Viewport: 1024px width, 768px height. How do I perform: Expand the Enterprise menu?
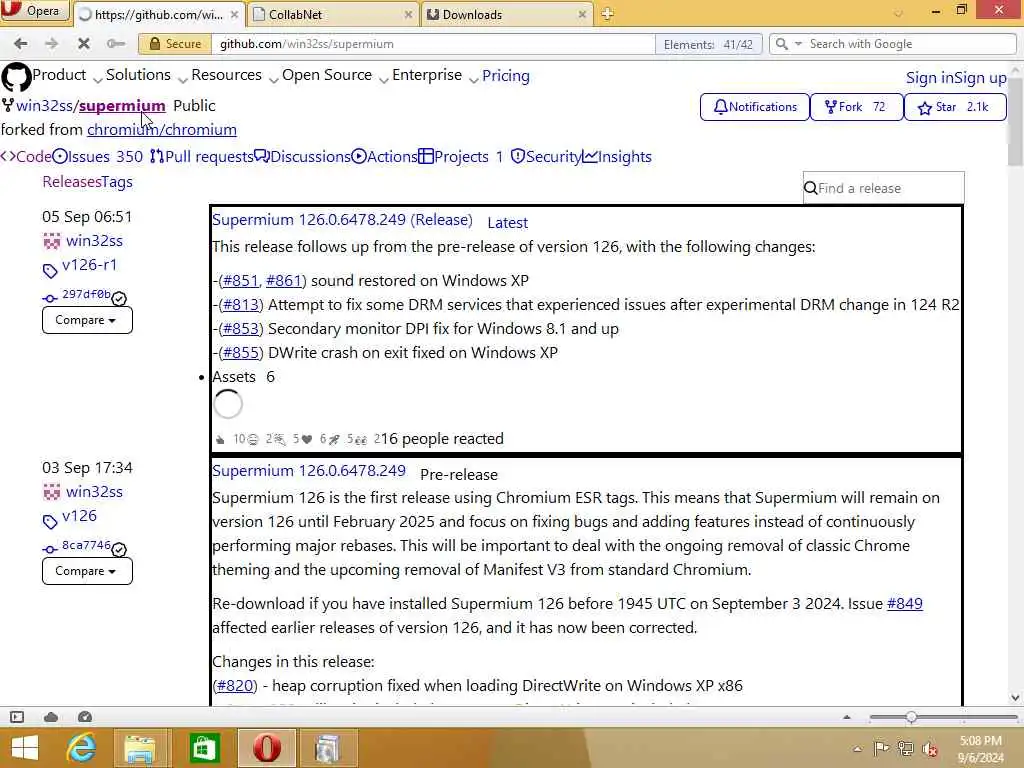point(434,76)
